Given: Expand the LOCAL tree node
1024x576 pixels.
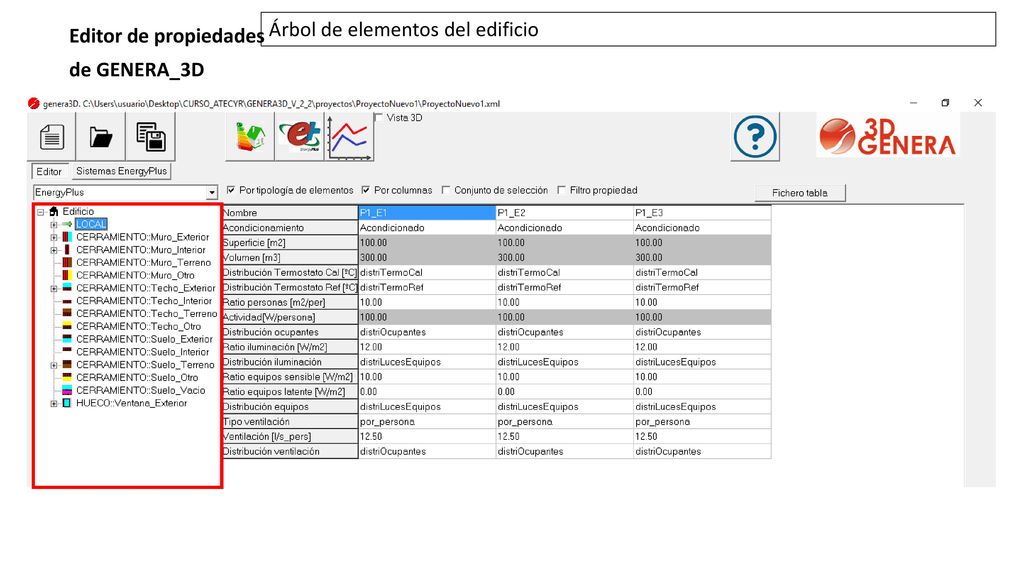Looking at the screenshot, I should tap(54, 225).
